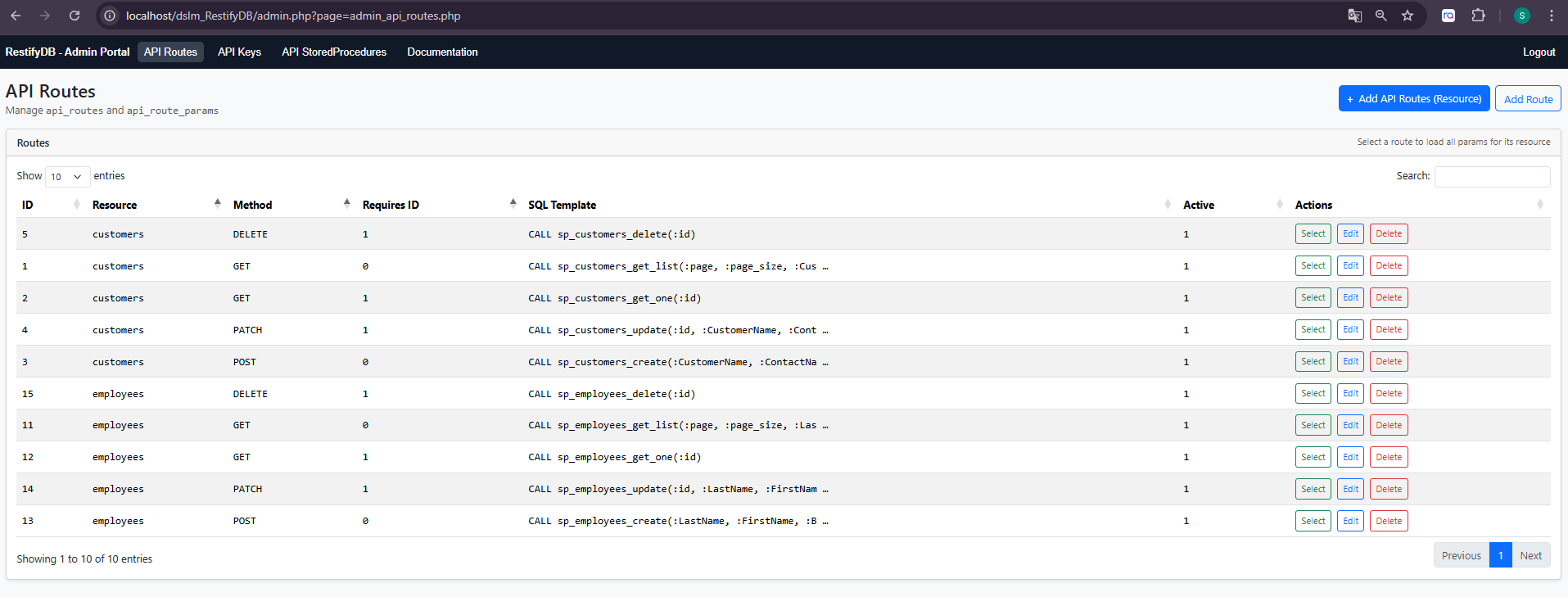The height and width of the screenshot is (597, 1568).
Task: Sort the table by Method column
Action: click(x=252, y=205)
